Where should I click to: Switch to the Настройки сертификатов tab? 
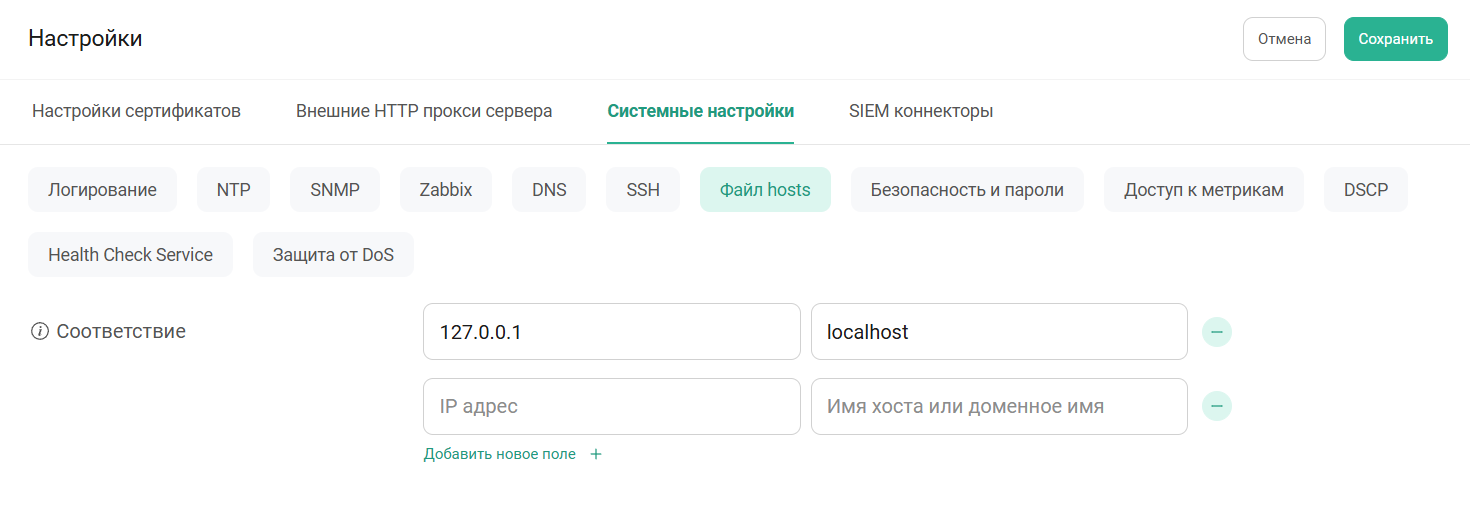coord(136,111)
